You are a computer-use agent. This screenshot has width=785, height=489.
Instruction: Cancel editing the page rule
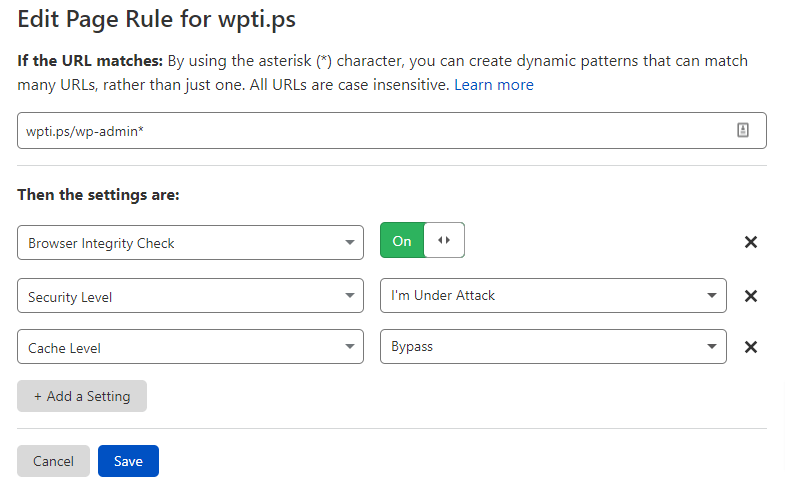pos(53,461)
